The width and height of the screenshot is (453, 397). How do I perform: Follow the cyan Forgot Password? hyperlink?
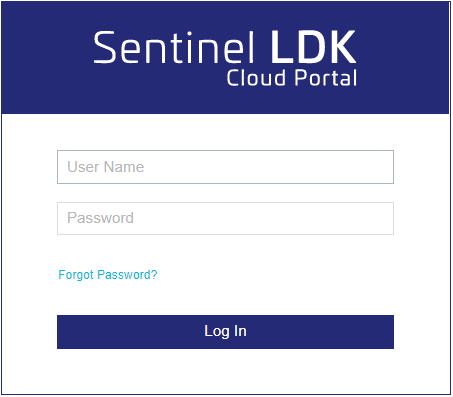108,275
